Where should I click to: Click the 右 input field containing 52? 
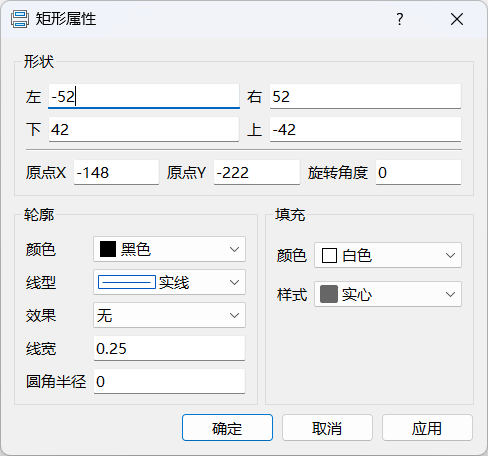pos(365,96)
